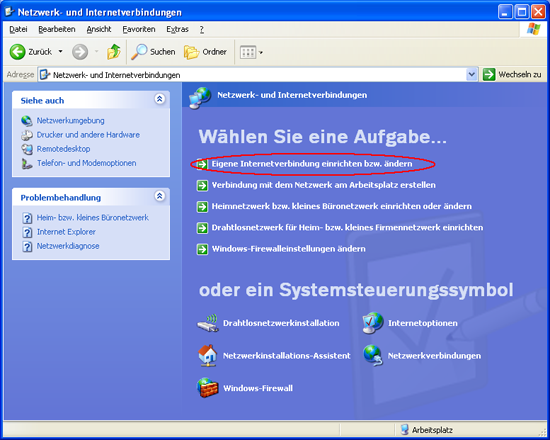Click arrow icon beside Drahtlosnetzwerk für Heim-
The image size is (550, 440).
coord(202,228)
